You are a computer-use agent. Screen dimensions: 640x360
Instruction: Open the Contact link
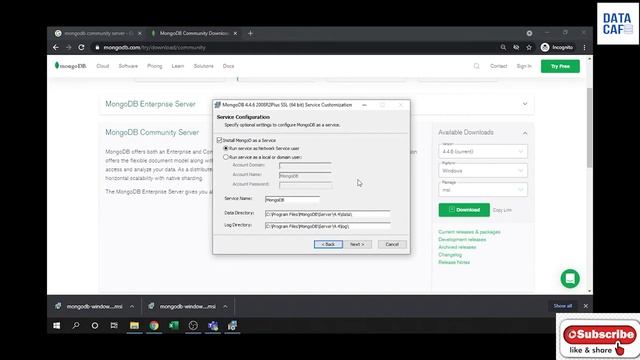pyautogui.click(x=498, y=66)
